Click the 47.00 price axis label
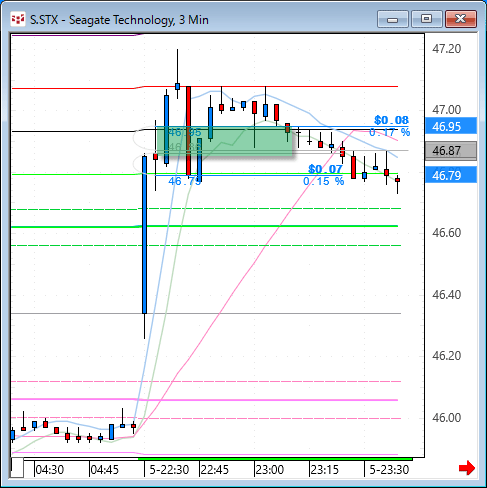 point(446,110)
